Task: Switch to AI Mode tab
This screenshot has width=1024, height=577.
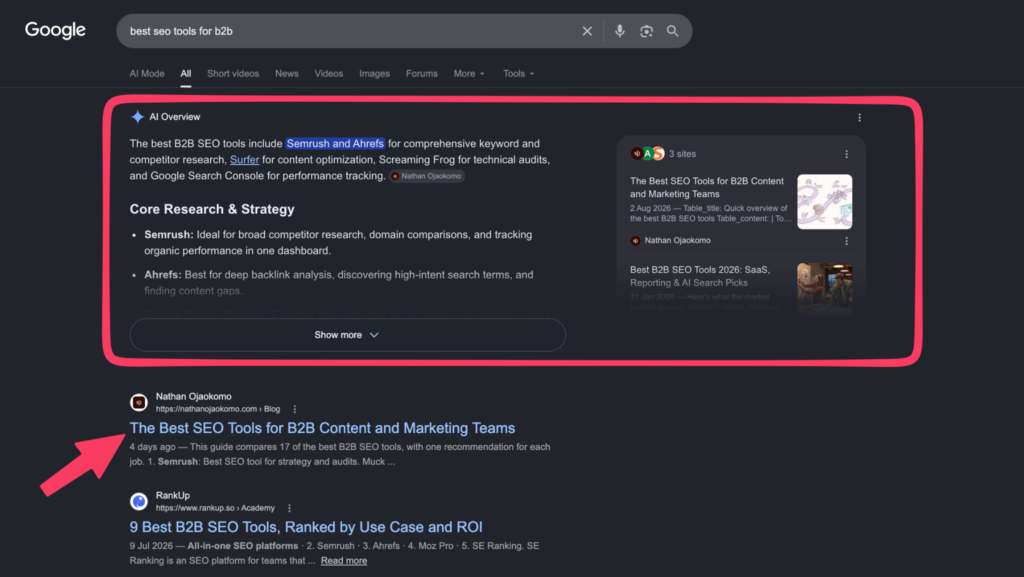Action: click(147, 74)
